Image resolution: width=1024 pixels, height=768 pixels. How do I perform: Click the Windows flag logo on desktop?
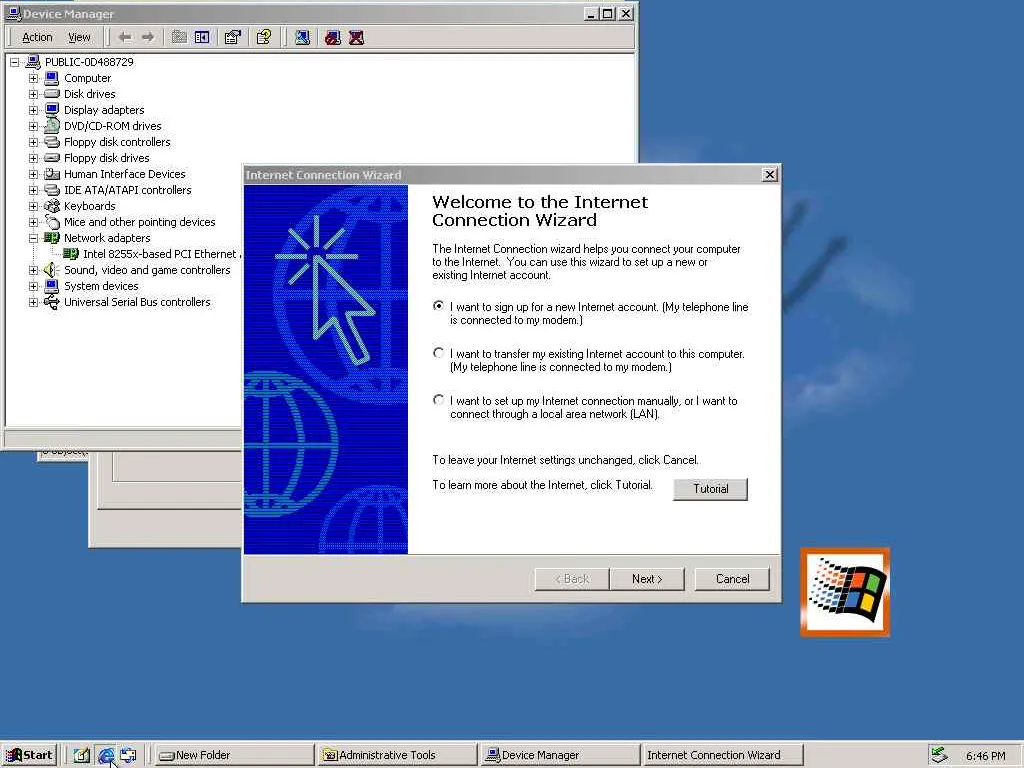845,592
